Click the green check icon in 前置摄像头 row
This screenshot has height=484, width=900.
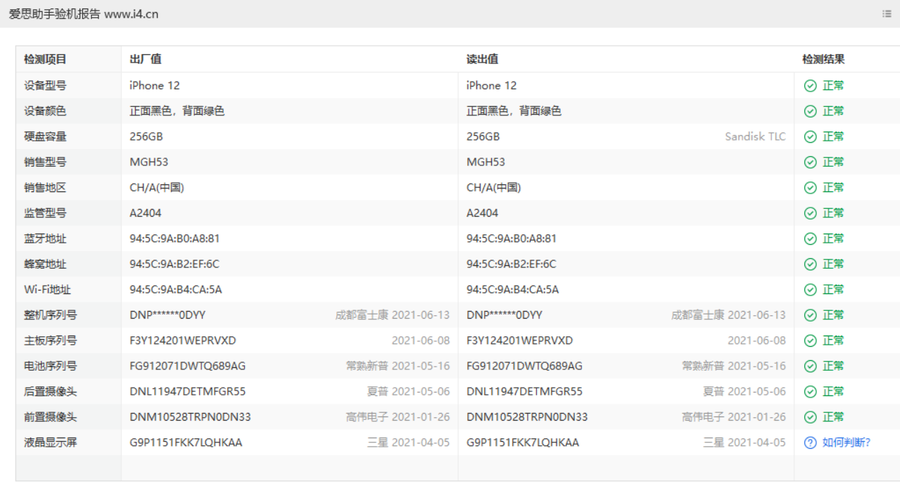point(810,417)
